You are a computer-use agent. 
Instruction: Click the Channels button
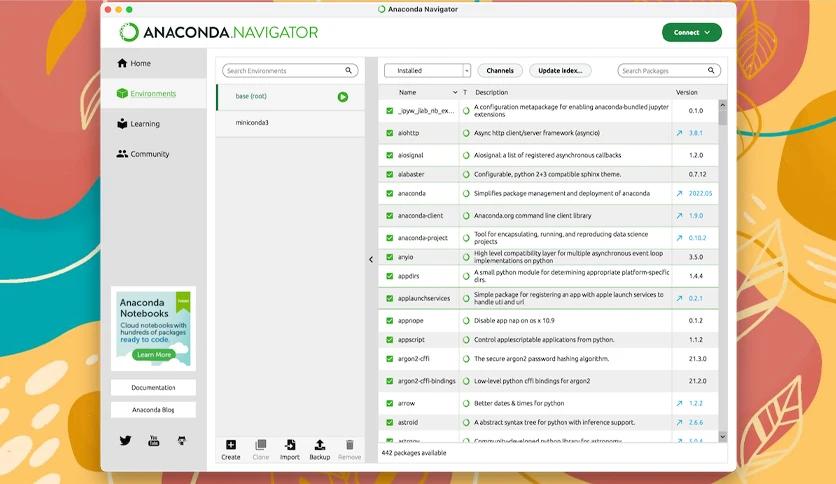click(x=500, y=70)
